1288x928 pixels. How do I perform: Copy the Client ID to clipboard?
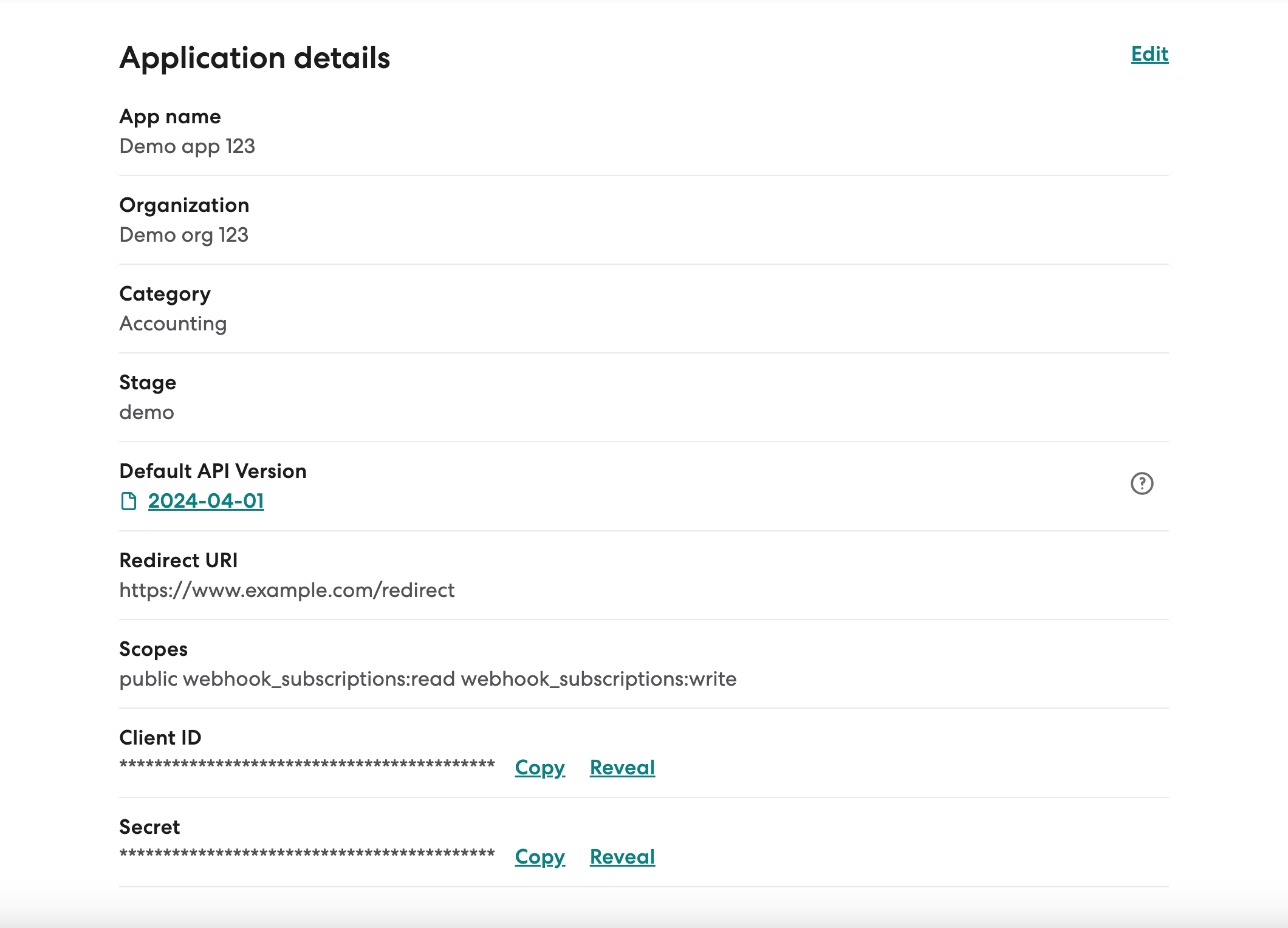[x=540, y=768]
